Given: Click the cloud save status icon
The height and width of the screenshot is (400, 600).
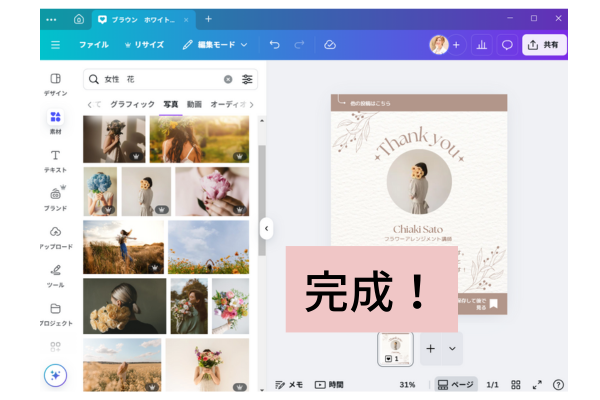Looking at the screenshot, I should tap(330, 45).
